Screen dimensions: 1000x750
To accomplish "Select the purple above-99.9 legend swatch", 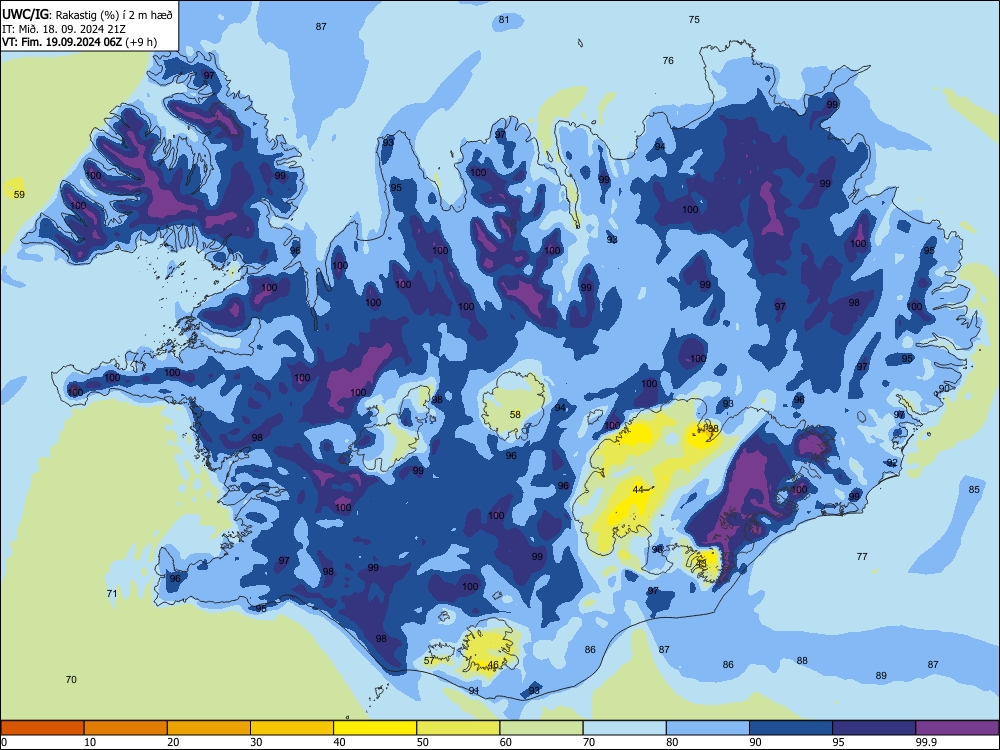I will click(x=957, y=728).
